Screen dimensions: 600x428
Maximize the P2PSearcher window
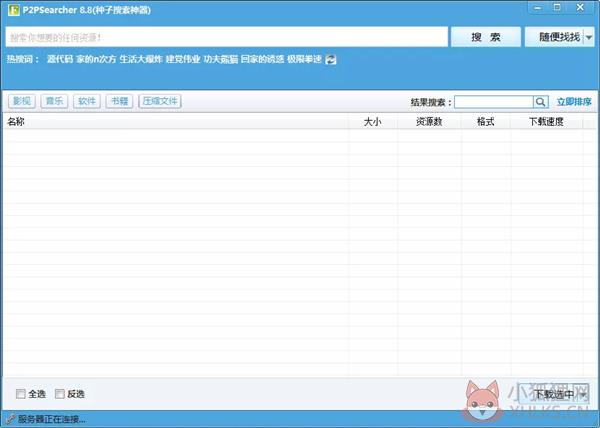(558, 8)
